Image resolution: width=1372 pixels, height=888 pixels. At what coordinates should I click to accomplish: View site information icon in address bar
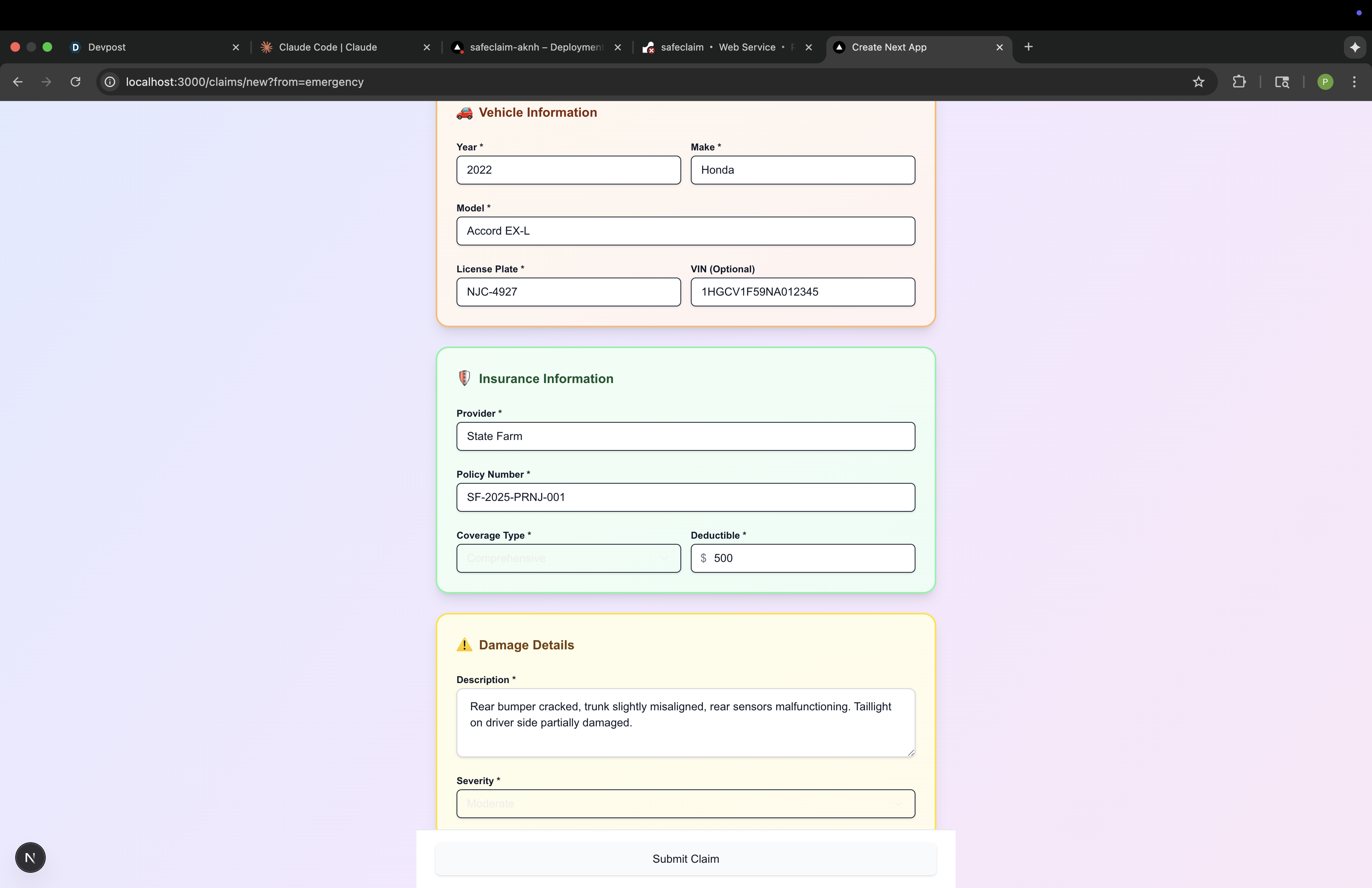tap(110, 82)
